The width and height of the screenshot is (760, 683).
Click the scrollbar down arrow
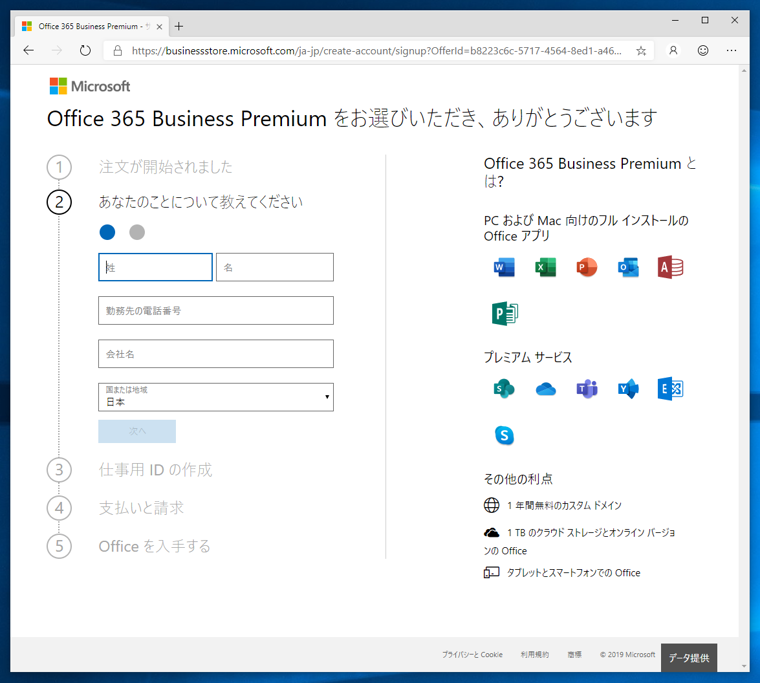coord(744,667)
